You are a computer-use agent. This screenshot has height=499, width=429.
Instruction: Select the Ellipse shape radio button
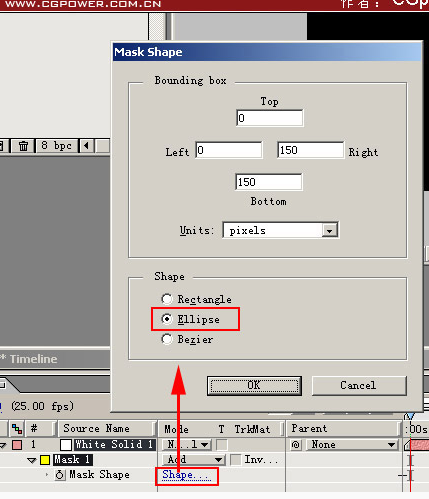(167, 319)
